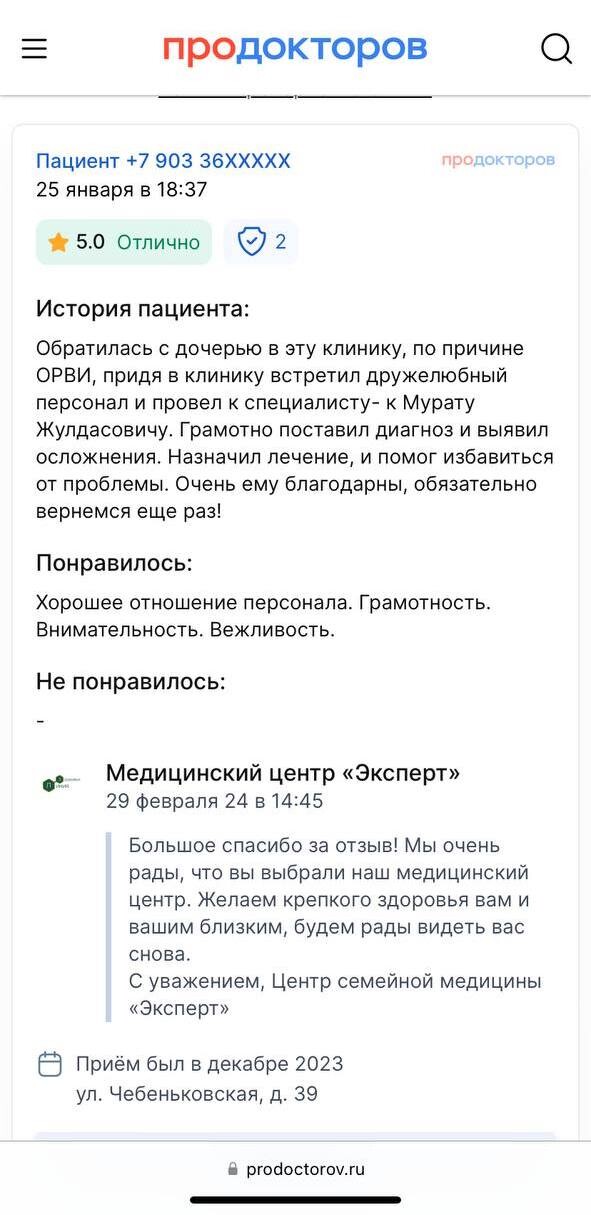Screen dimensions: 591x1215
Task: Open patient profile +7 903 36XXXXX
Action: [163, 161]
